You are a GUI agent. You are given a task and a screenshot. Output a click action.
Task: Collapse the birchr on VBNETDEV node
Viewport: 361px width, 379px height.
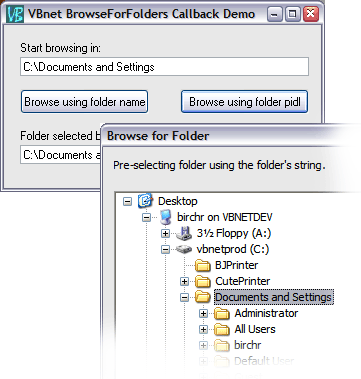(146, 217)
